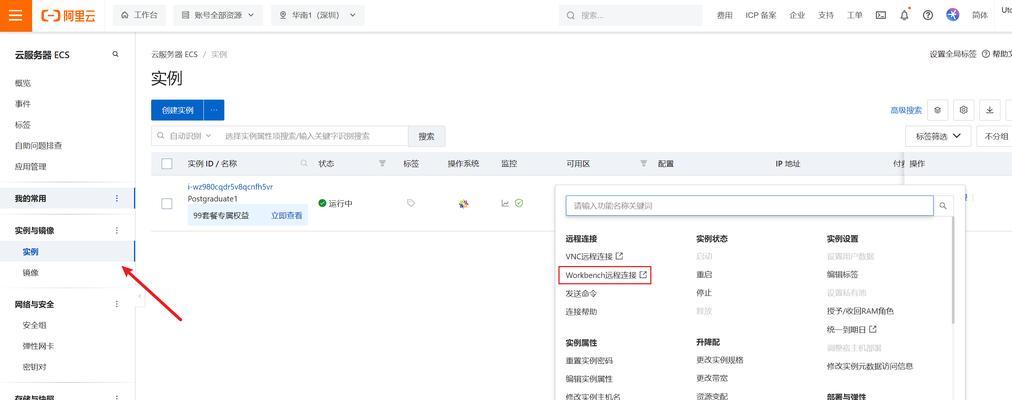Click the magnifier button in the function popup
Image resolution: width=1012 pixels, height=400 pixels.
943,206
